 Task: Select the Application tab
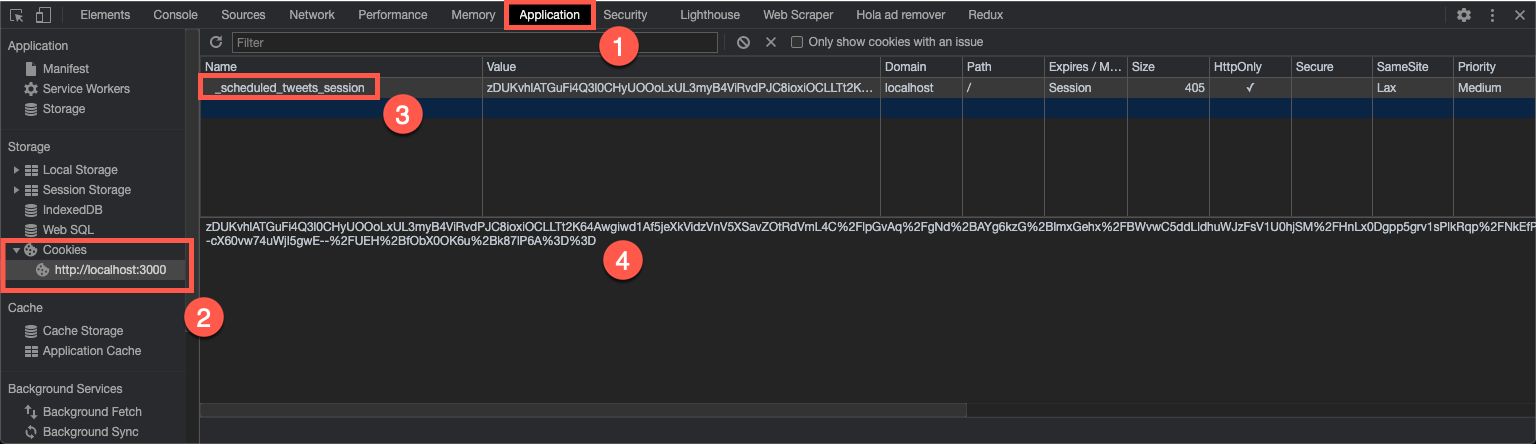[549, 15]
